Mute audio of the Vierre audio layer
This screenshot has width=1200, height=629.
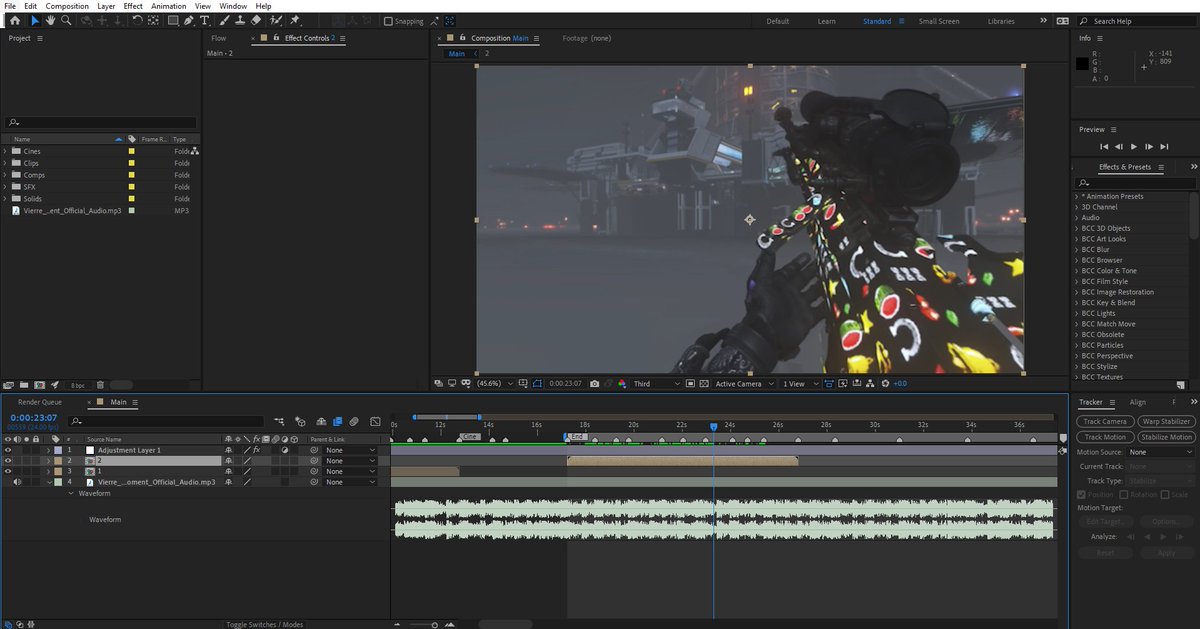coord(17,482)
